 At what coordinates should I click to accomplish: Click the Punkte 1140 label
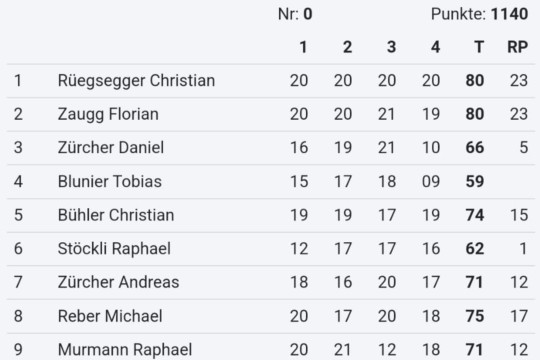tap(479, 14)
